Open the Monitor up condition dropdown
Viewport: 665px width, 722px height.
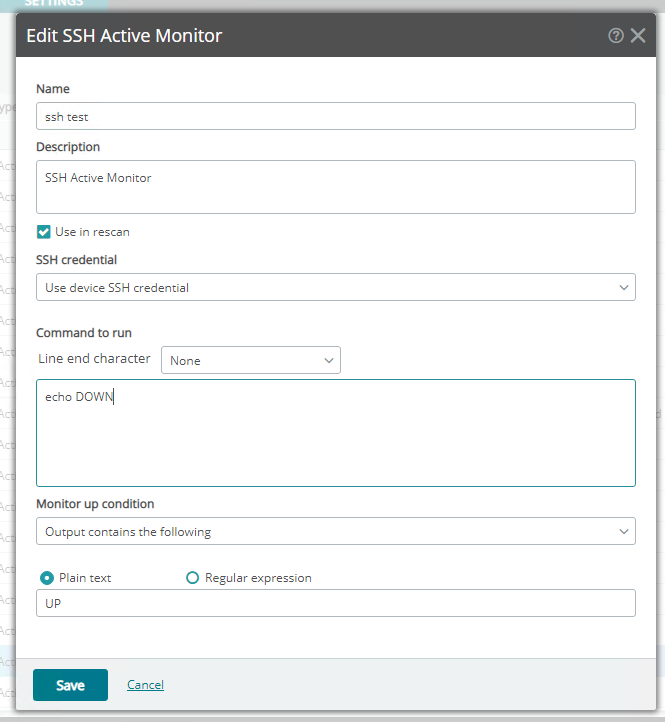tap(336, 531)
